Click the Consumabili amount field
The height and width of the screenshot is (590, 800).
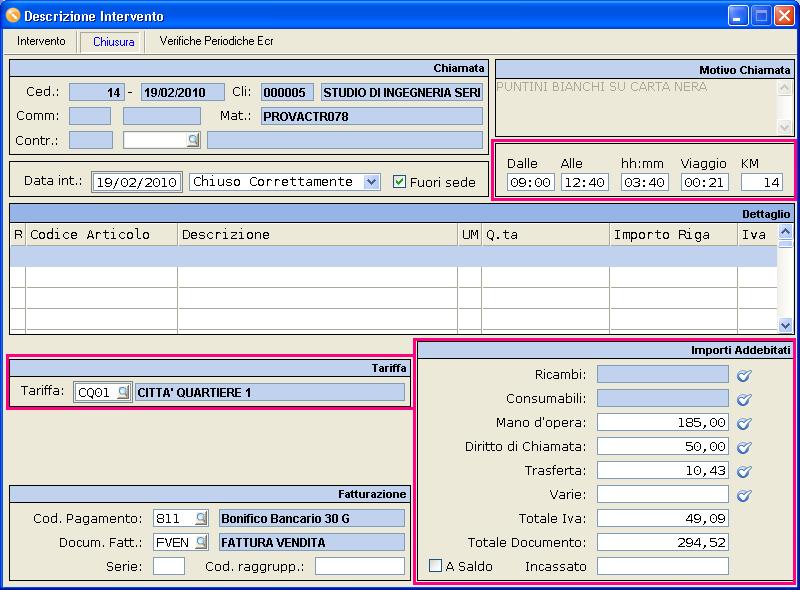[663, 398]
